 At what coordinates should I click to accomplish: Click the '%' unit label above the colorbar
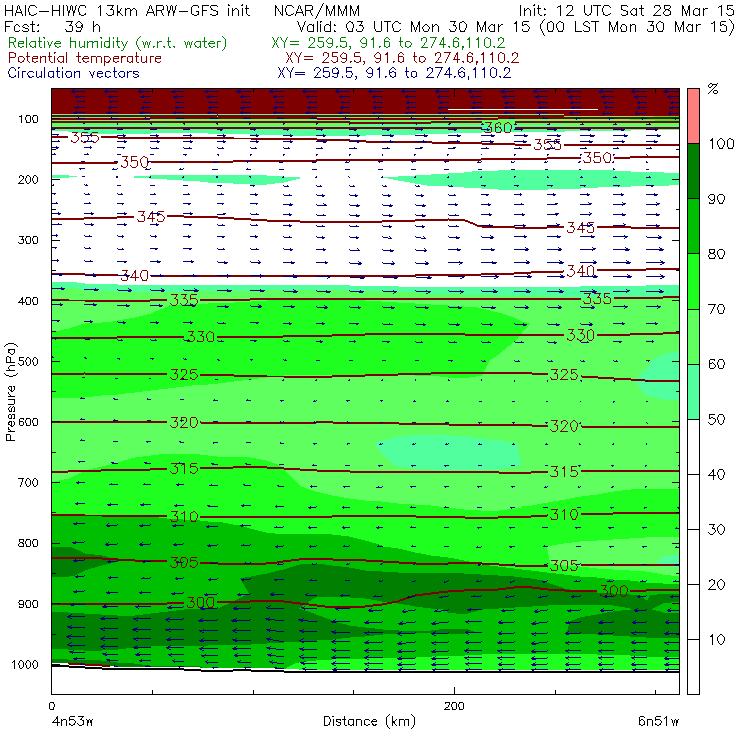click(x=713, y=88)
